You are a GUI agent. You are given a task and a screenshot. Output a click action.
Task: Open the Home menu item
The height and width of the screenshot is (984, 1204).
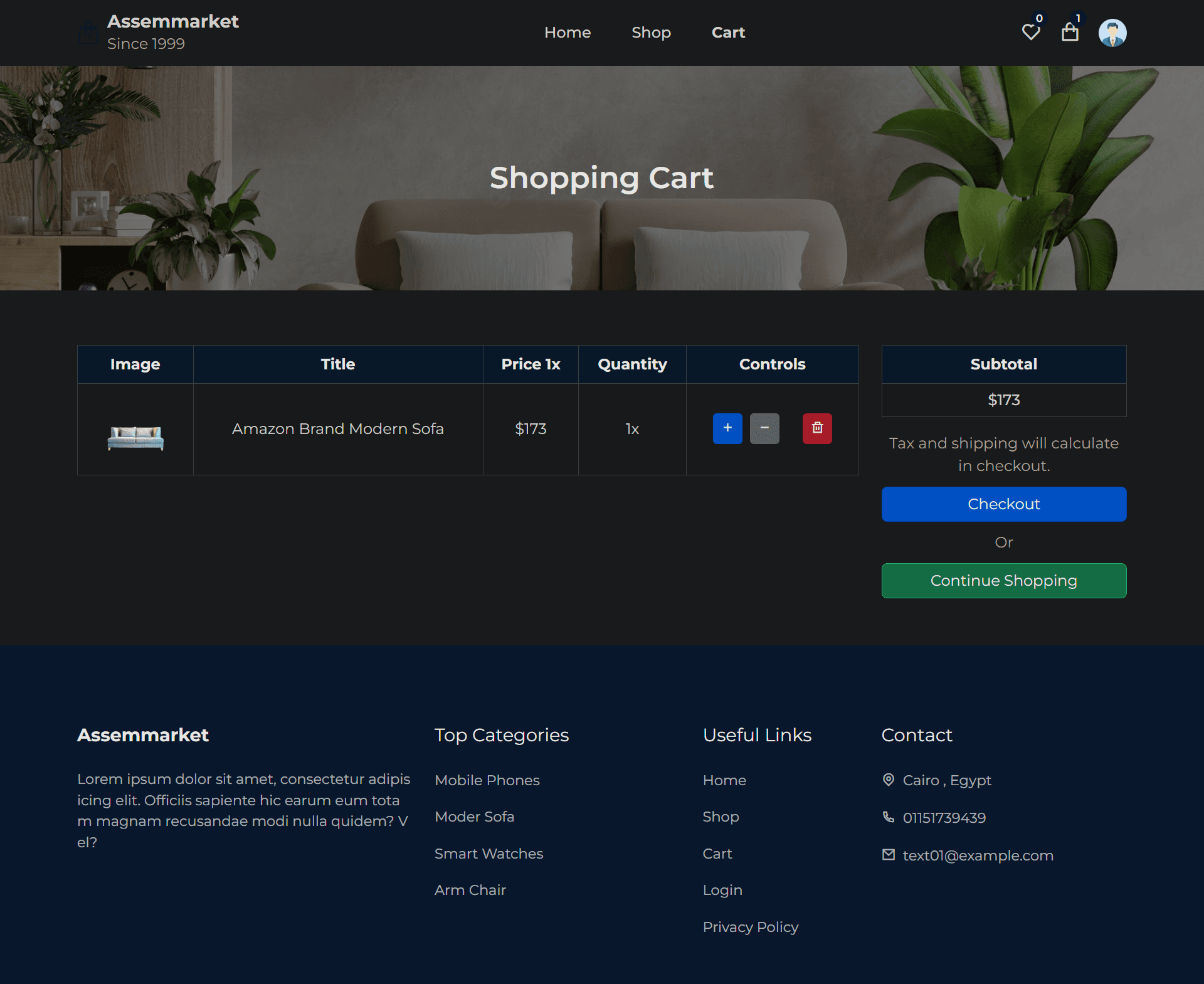[567, 33]
